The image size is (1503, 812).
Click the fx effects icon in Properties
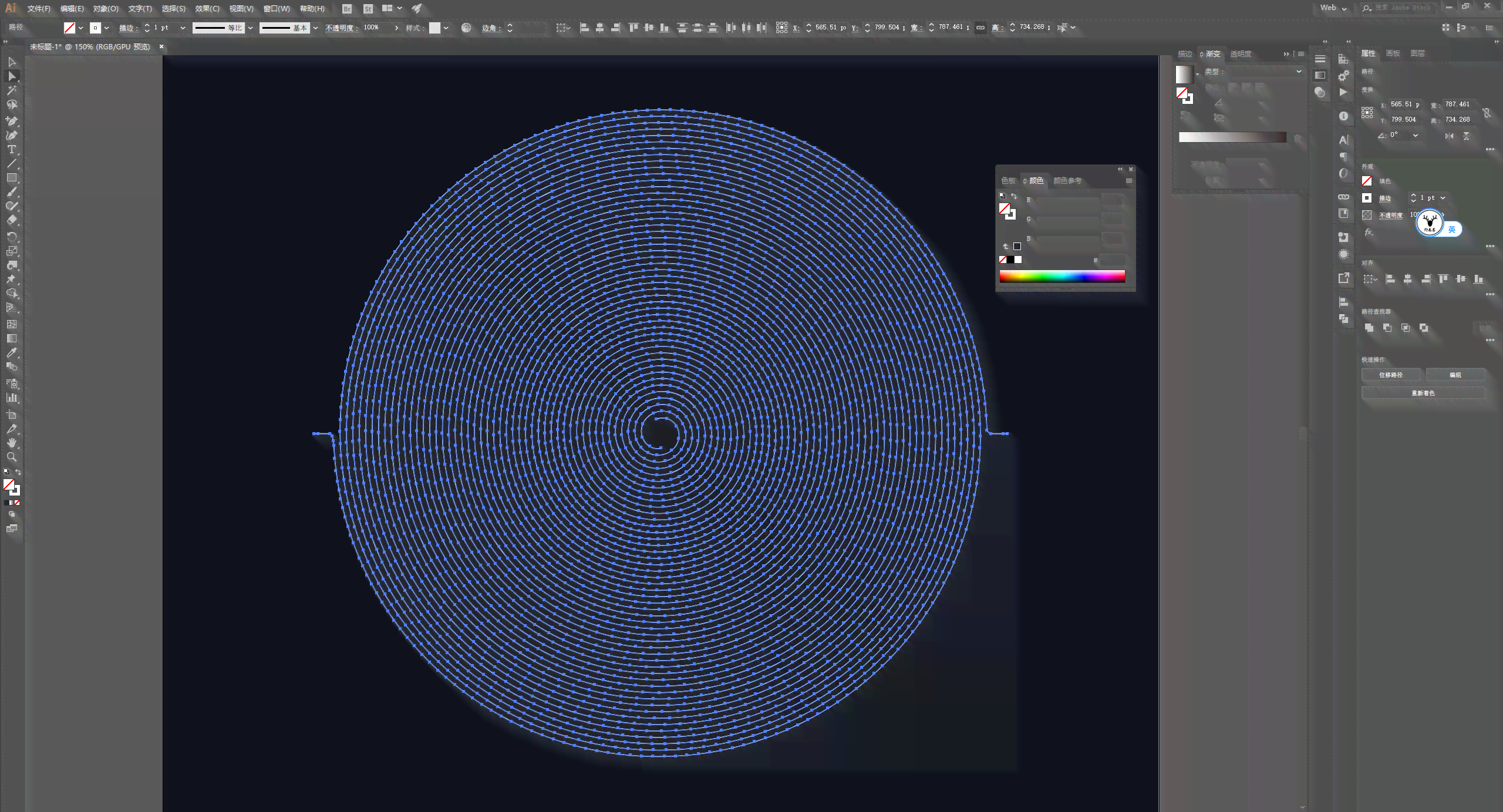[x=1369, y=233]
